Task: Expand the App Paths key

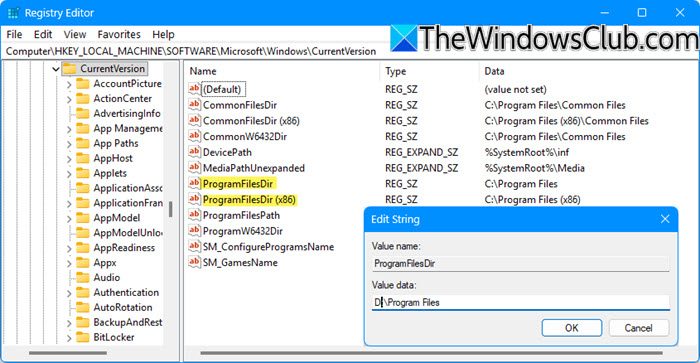Action: click(x=69, y=144)
